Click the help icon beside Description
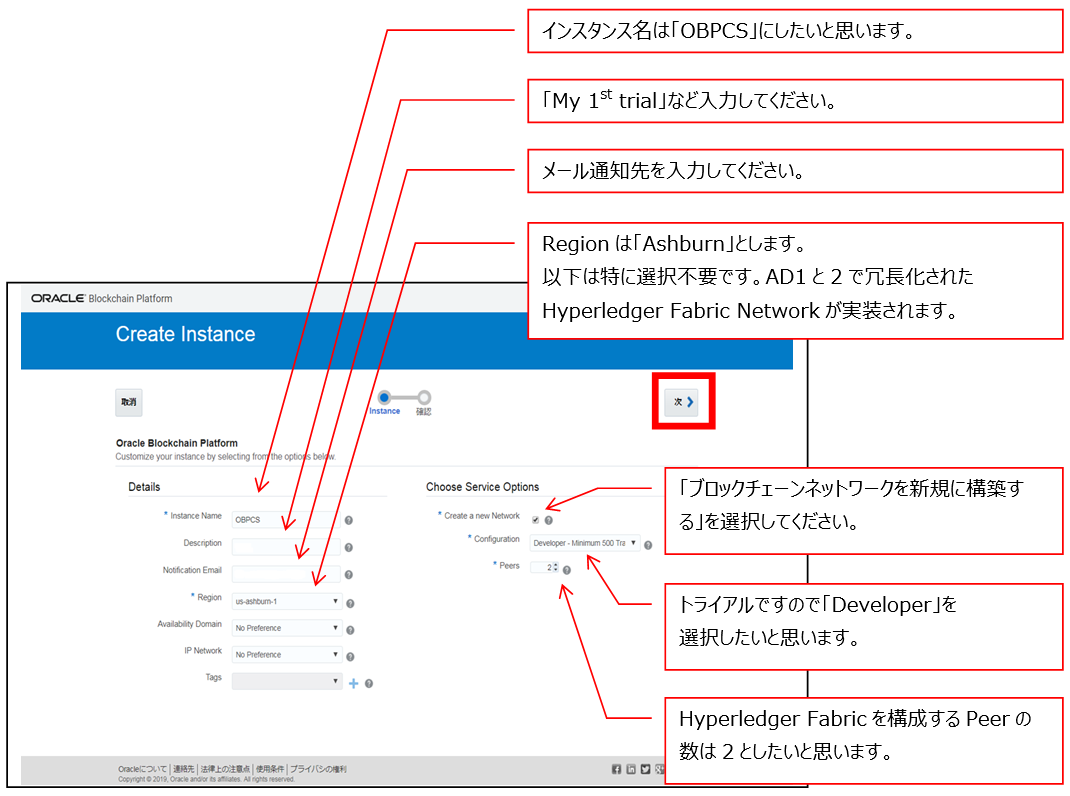The height and width of the screenshot is (796, 1070). (349, 548)
